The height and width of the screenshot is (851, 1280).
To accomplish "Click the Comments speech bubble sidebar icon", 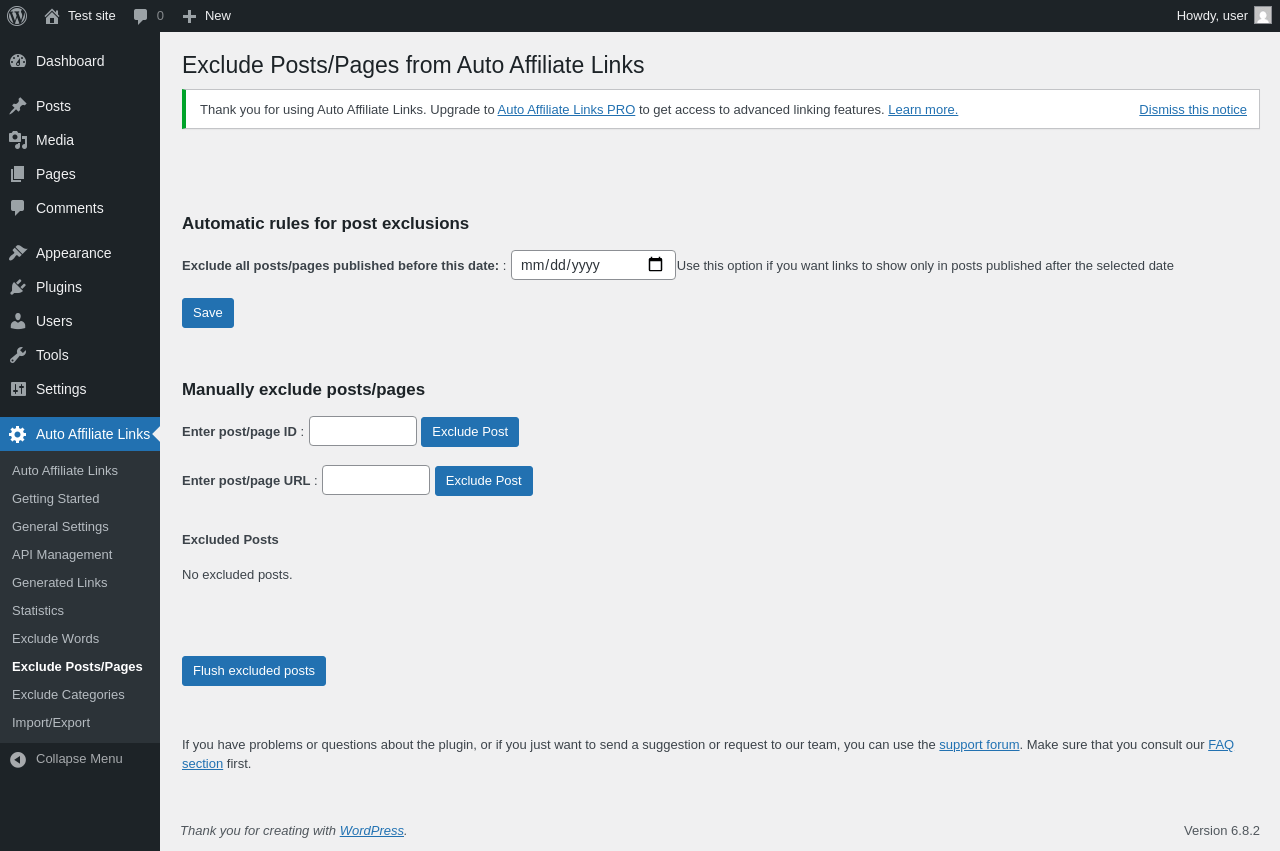I will pyautogui.click(x=18, y=208).
